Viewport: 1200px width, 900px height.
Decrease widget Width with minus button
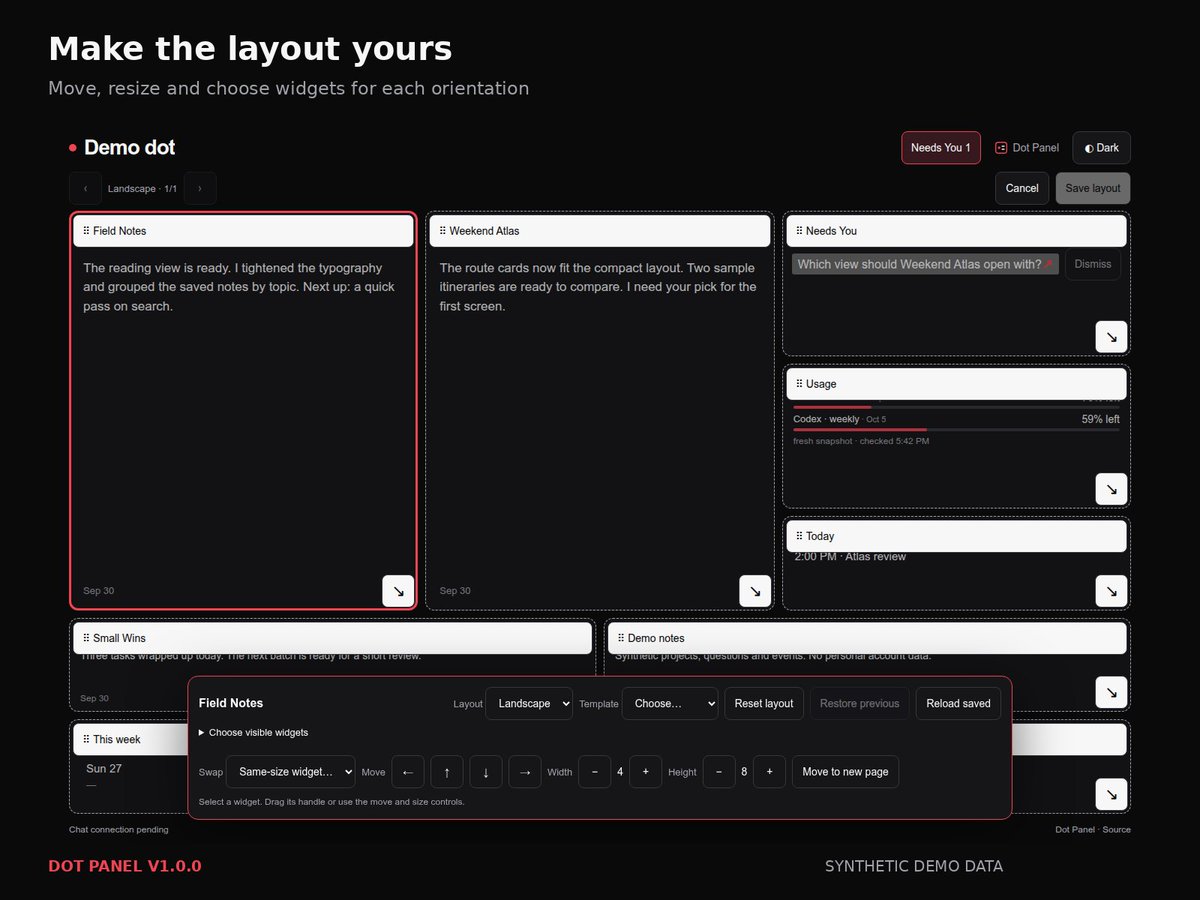(595, 772)
